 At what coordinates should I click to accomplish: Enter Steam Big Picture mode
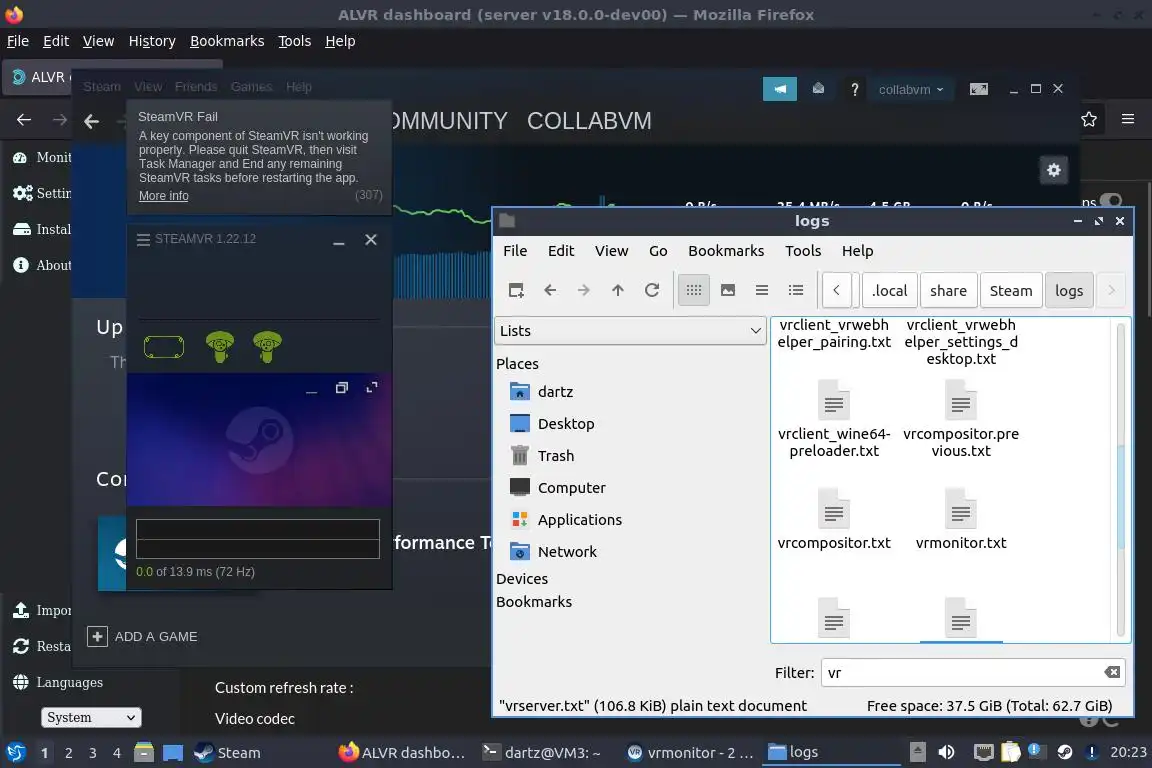click(x=979, y=89)
